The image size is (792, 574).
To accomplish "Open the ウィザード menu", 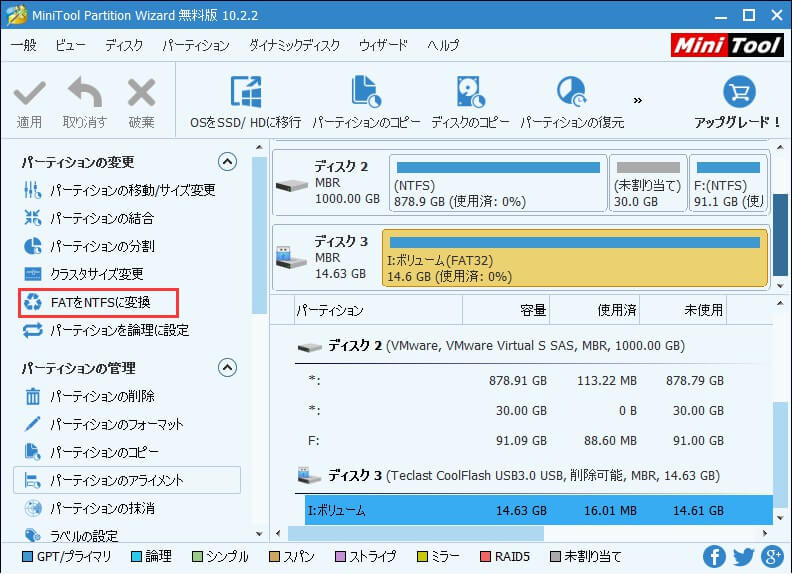I will tap(383, 45).
